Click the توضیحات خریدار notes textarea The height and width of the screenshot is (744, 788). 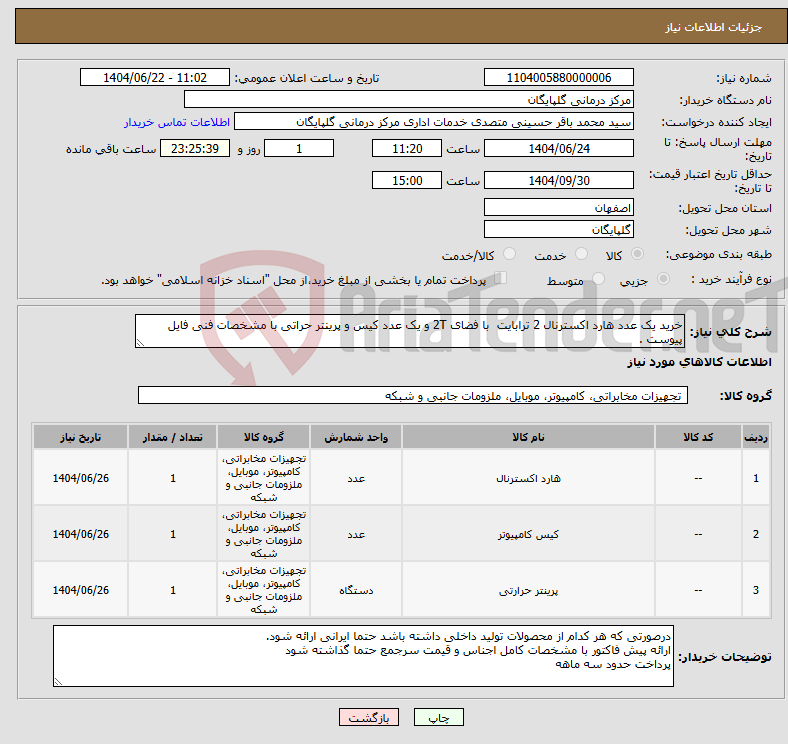(x=363, y=656)
